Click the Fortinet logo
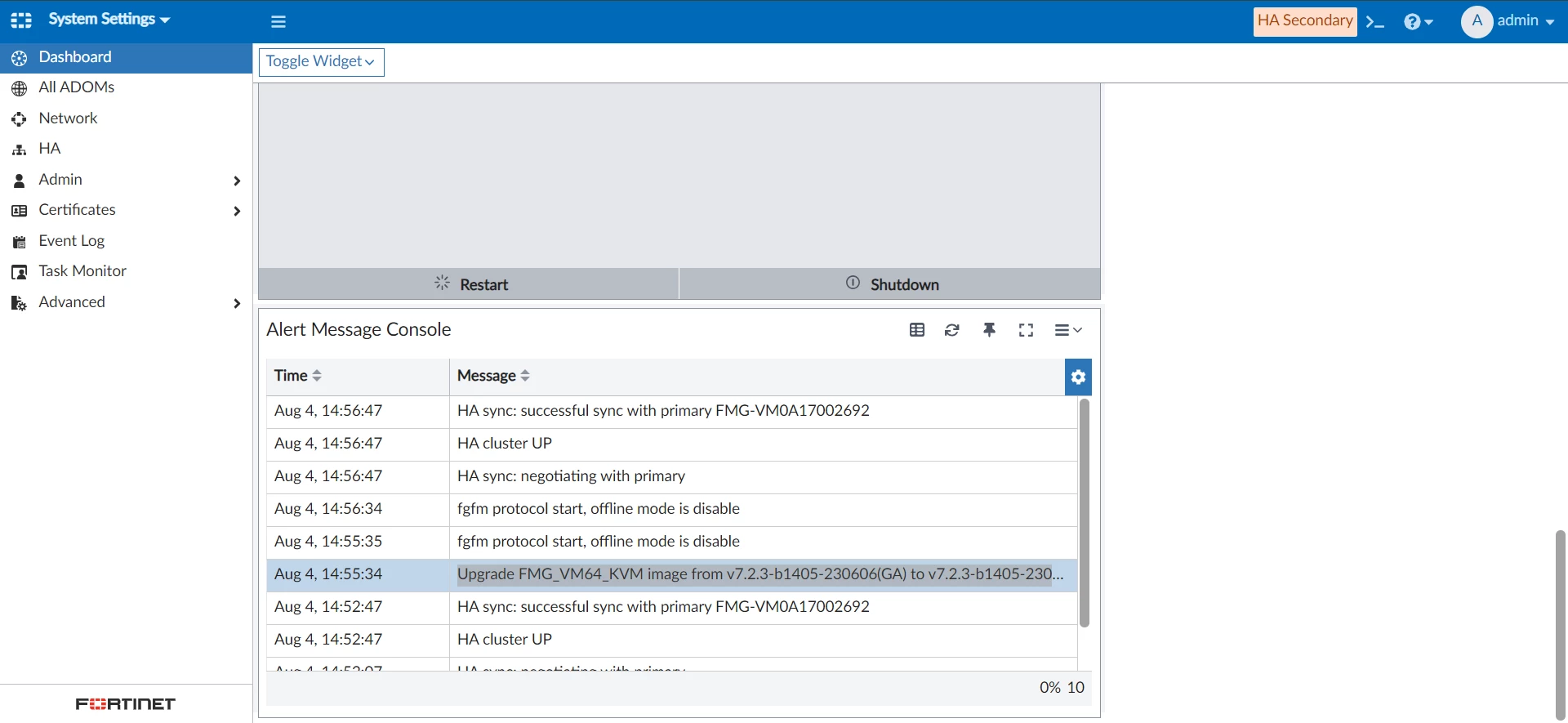The width and height of the screenshot is (1568, 723). coord(126,703)
